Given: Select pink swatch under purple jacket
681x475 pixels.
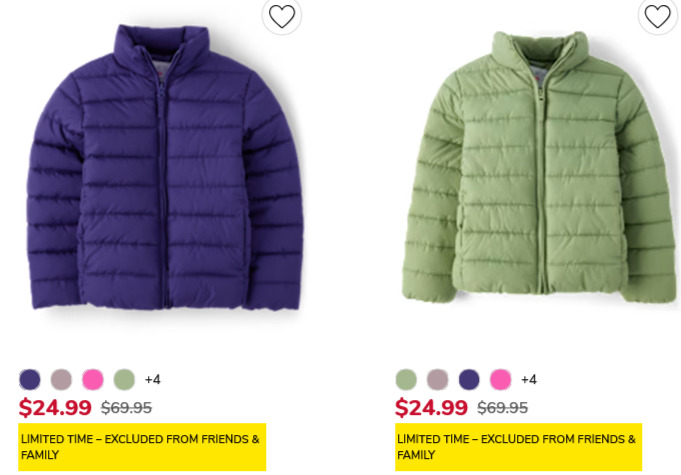Looking at the screenshot, I should 93,379.
